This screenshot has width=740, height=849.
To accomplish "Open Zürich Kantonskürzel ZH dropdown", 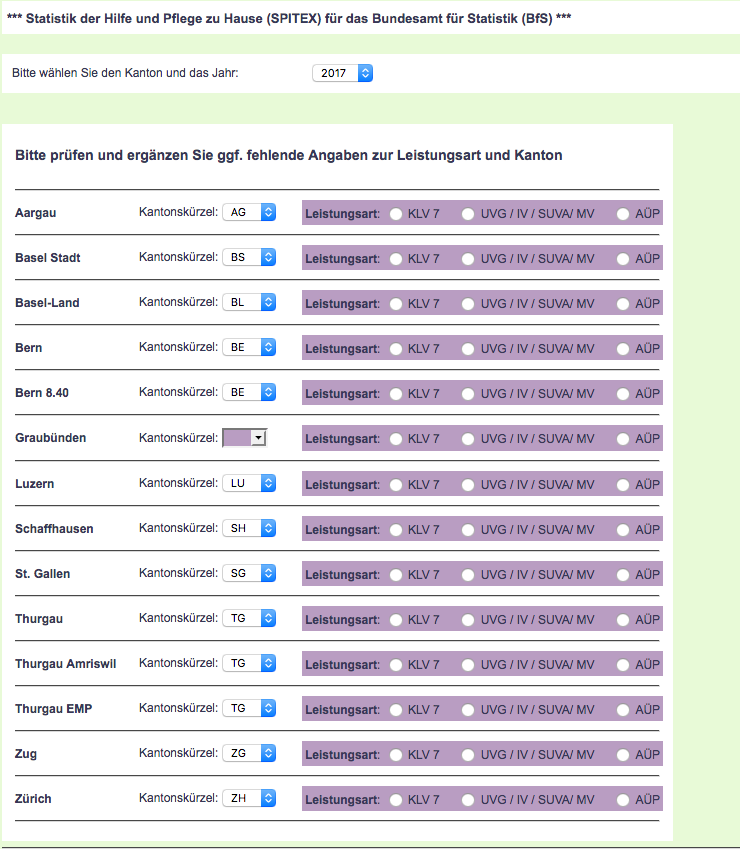I will coord(248,798).
